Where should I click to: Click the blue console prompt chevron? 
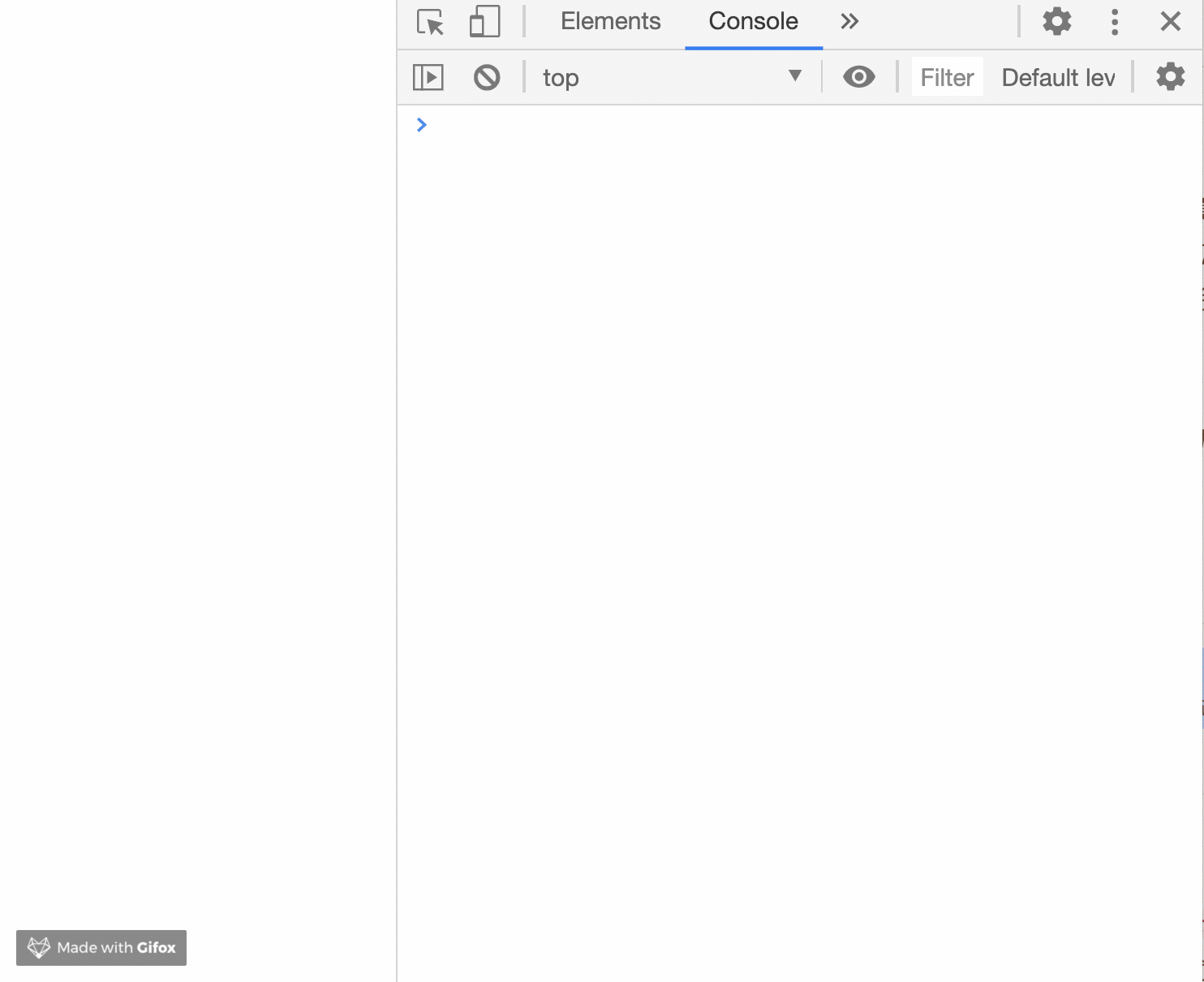pyautogui.click(x=421, y=125)
